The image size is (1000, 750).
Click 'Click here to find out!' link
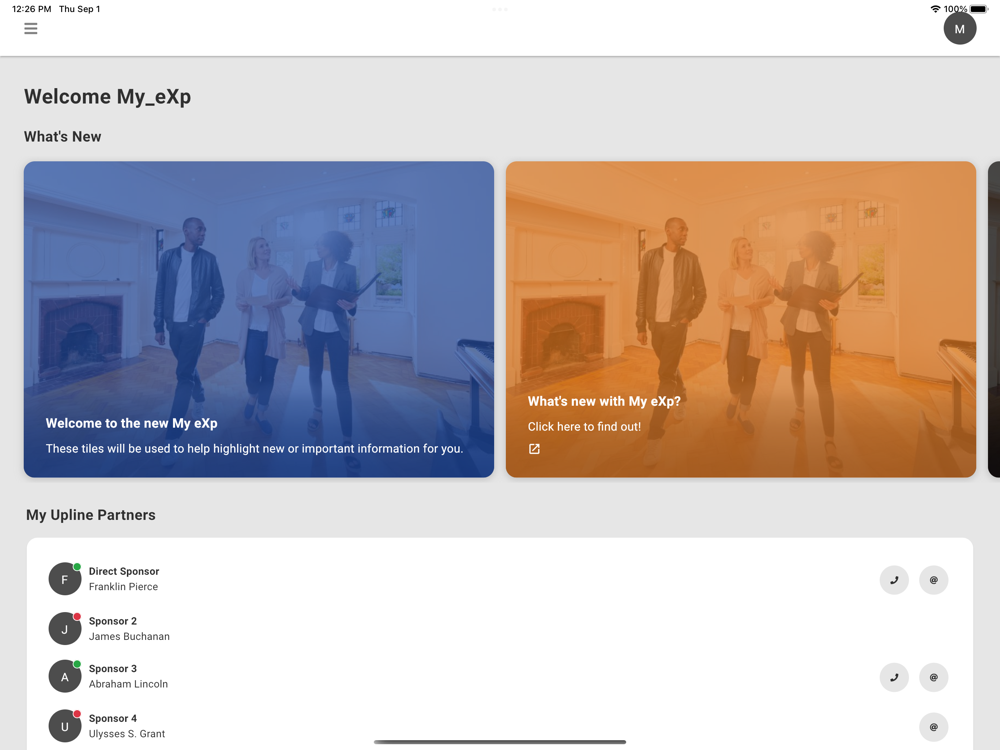[x=584, y=427]
